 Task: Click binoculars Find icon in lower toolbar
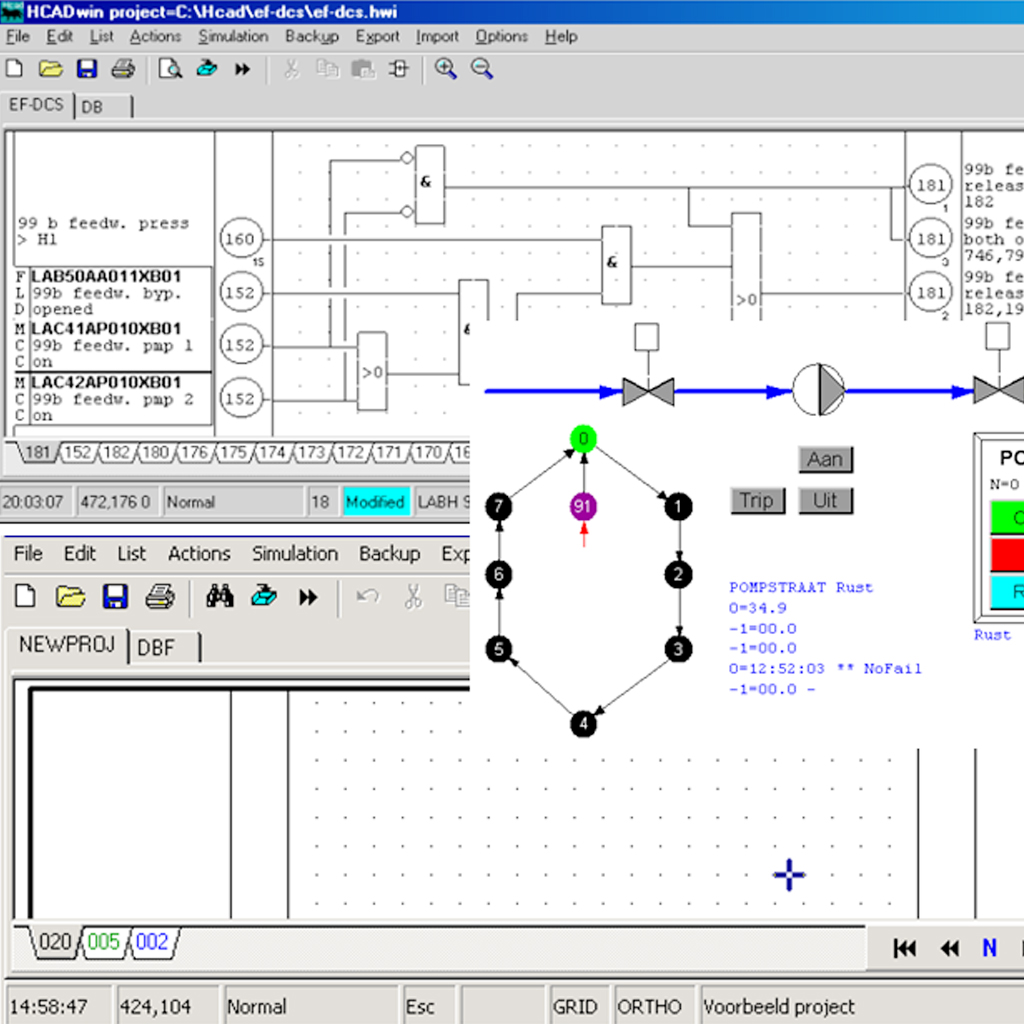220,596
